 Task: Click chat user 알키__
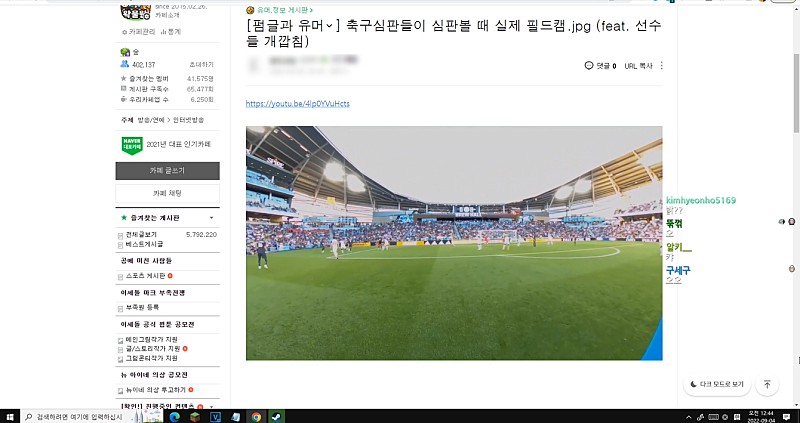pyautogui.click(x=679, y=247)
